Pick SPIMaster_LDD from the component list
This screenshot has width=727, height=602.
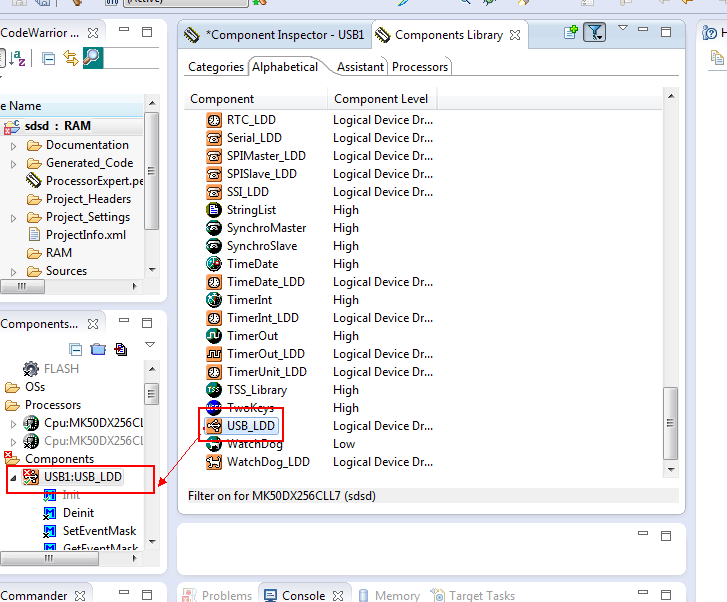266,156
